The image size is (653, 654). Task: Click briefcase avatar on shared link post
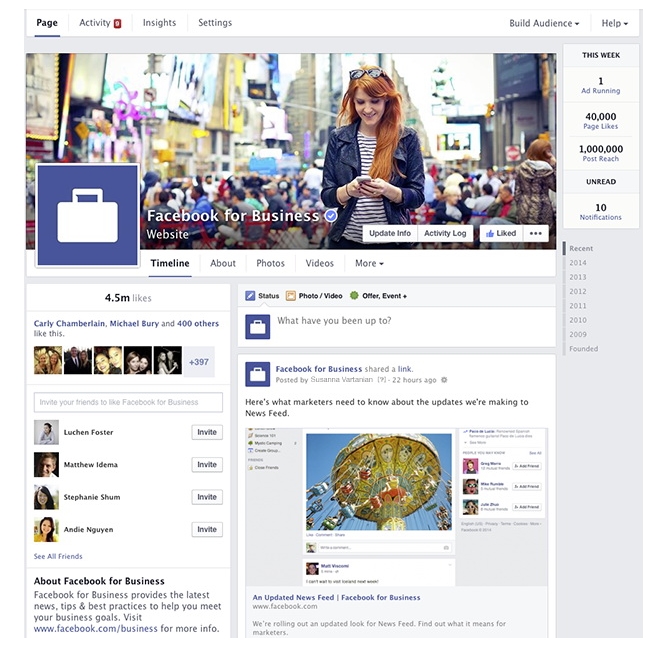pyautogui.click(x=257, y=374)
